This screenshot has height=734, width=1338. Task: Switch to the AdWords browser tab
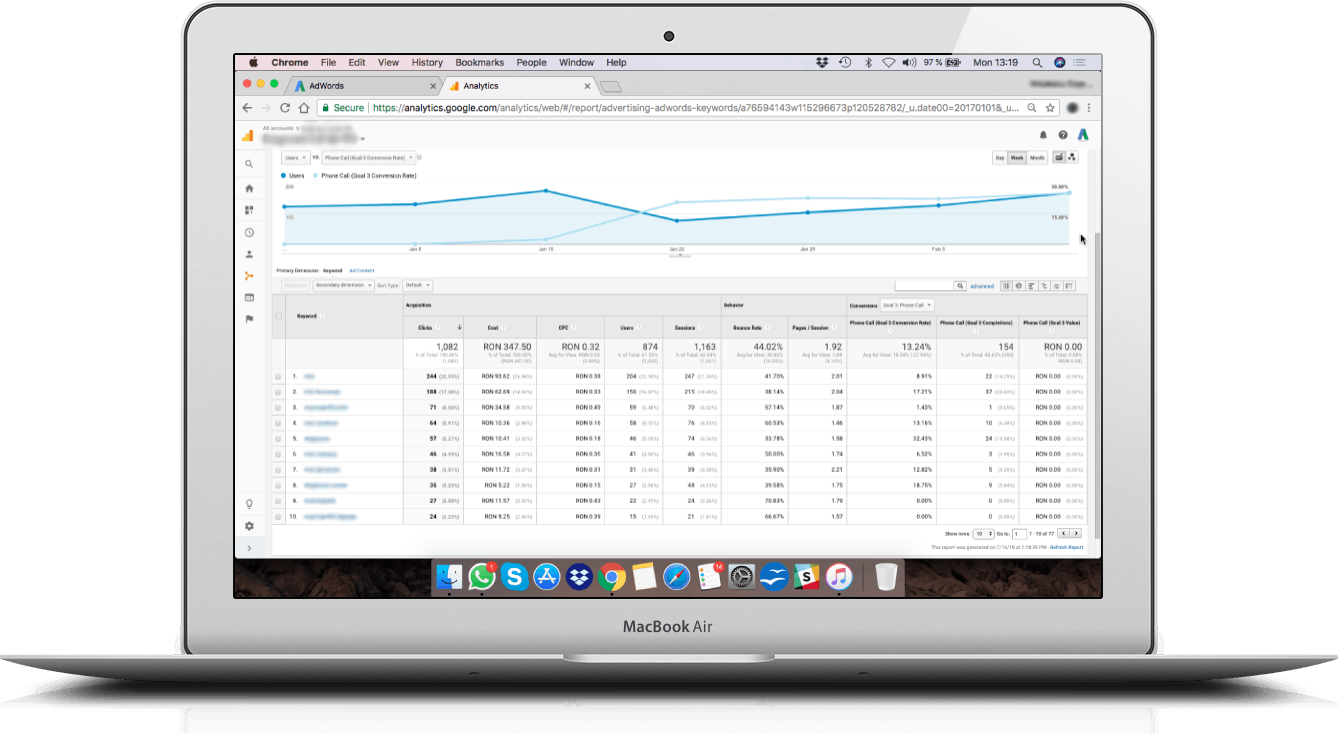pos(365,86)
